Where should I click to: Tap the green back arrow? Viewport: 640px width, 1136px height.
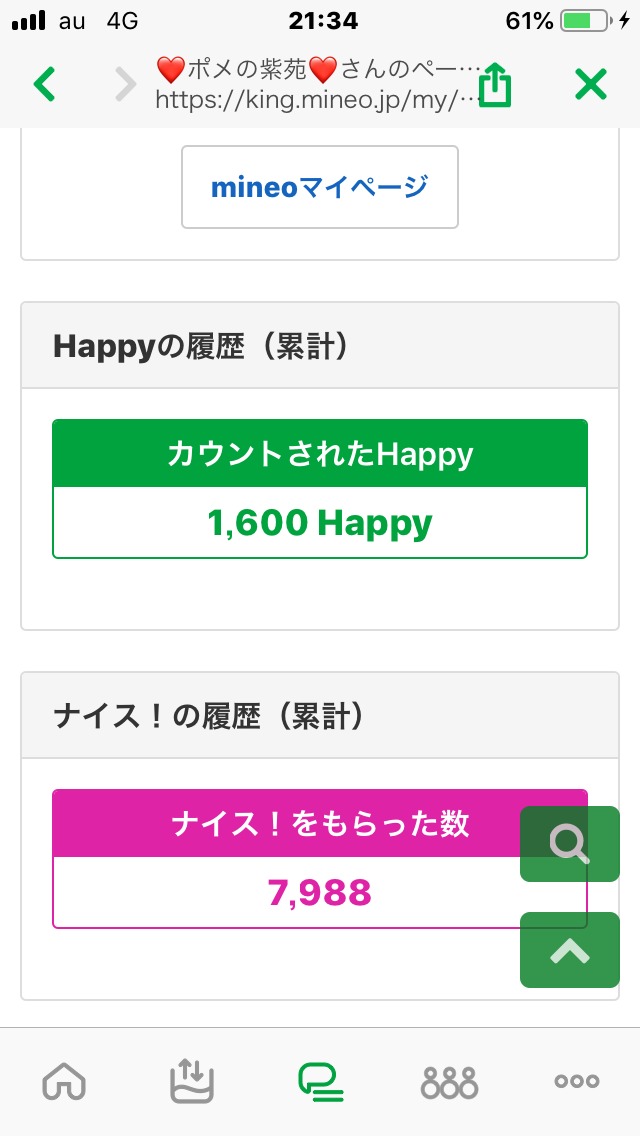[x=45, y=85]
